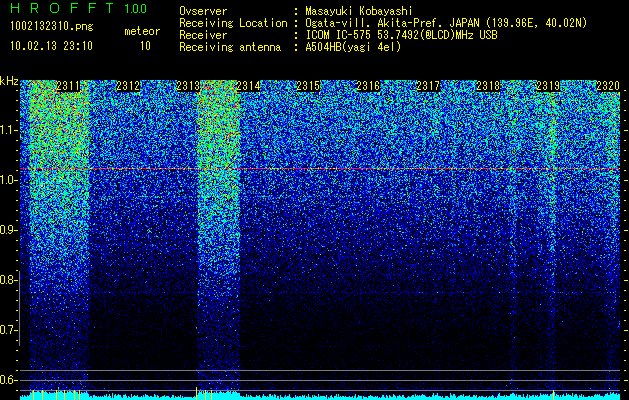
Task: Click the meteor count value 10
Action: pos(145,46)
